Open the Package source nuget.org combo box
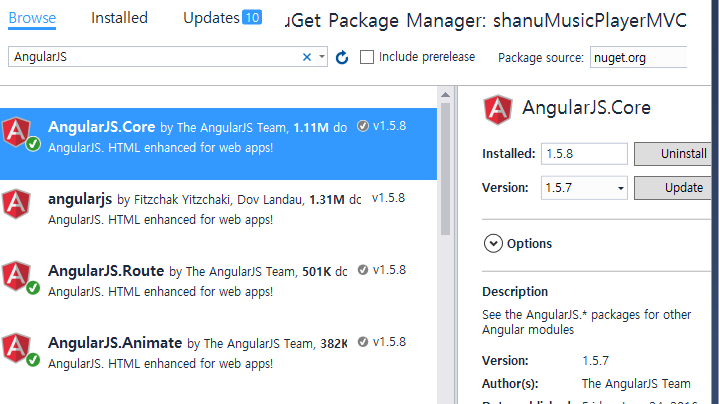Image resolution: width=719 pixels, height=404 pixels. (638, 57)
